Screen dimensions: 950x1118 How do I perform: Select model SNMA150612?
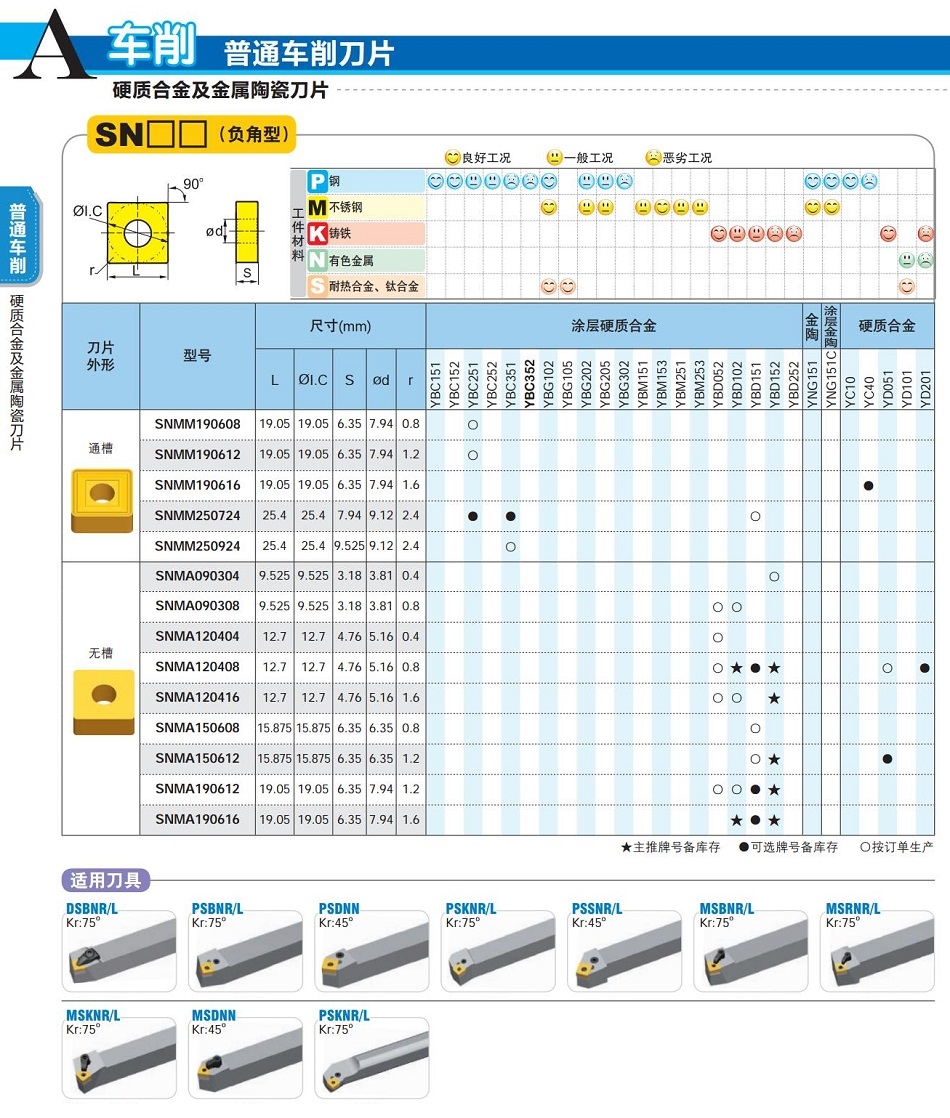click(x=198, y=758)
